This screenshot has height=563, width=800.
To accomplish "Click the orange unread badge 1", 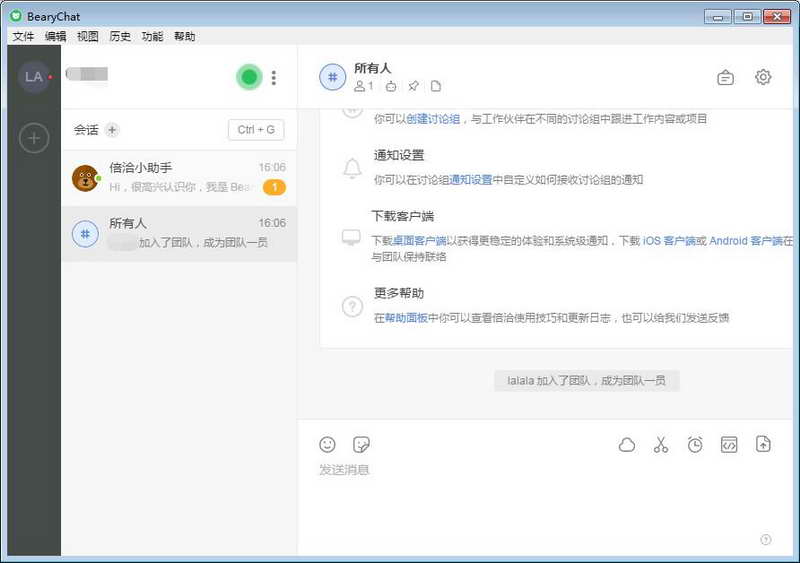I will pyautogui.click(x=274, y=187).
